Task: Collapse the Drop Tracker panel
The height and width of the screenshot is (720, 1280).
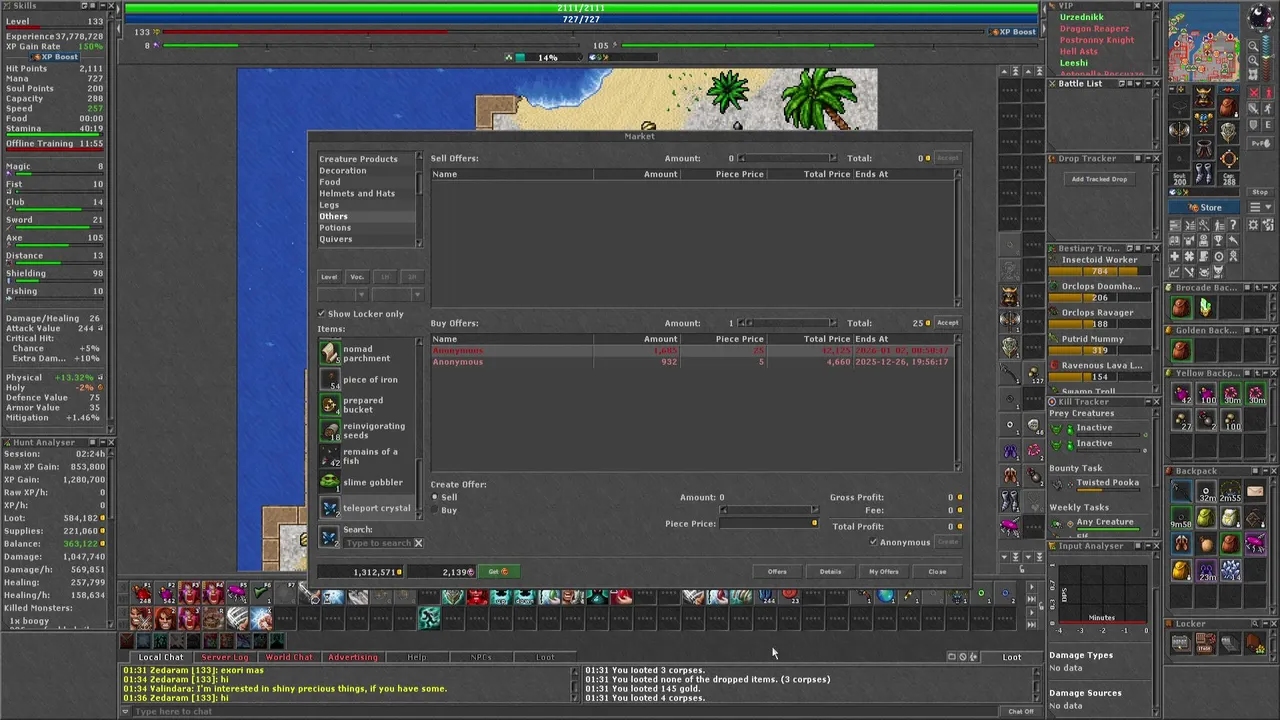Action: point(1148,158)
